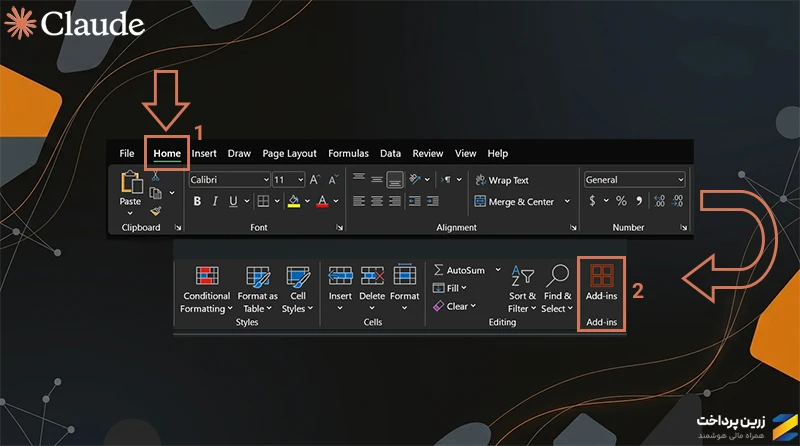The width and height of the screenshot is (800, 446).
Task: Expand the AutoSum dropdown arrow
Action: (x=498, y=270)
